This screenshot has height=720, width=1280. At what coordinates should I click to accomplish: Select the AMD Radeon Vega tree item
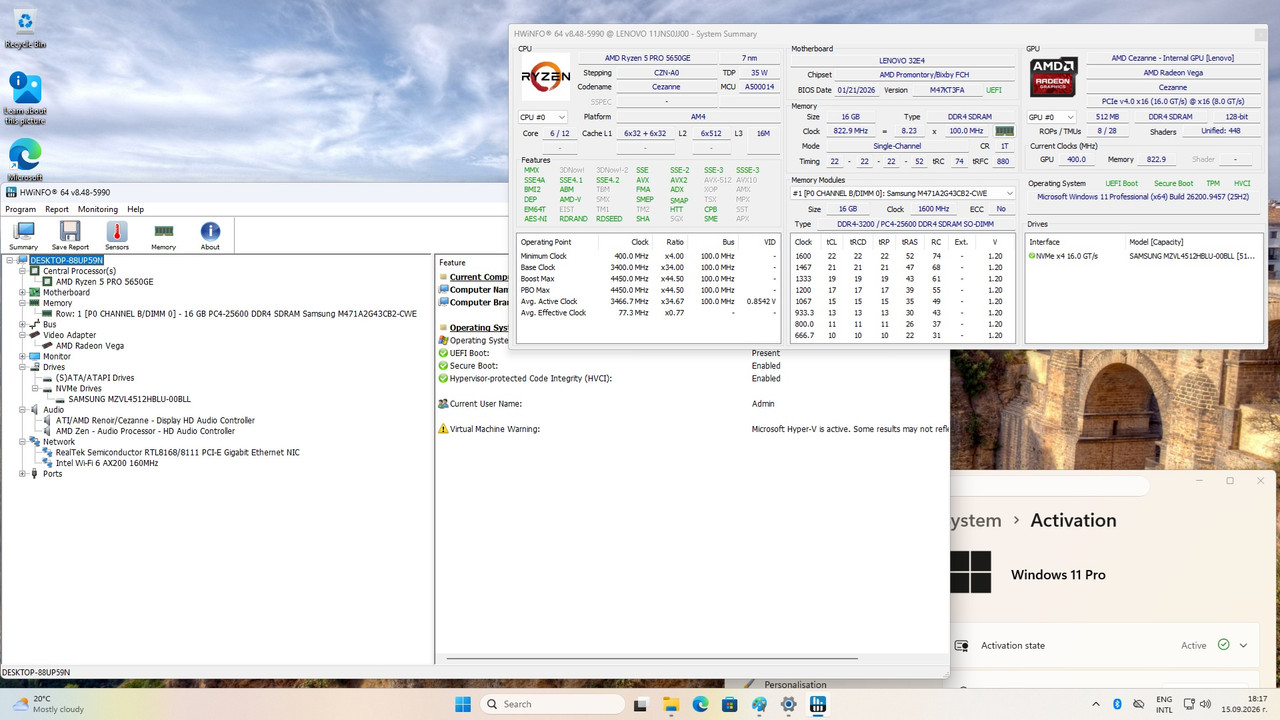(x=90, y=345)
